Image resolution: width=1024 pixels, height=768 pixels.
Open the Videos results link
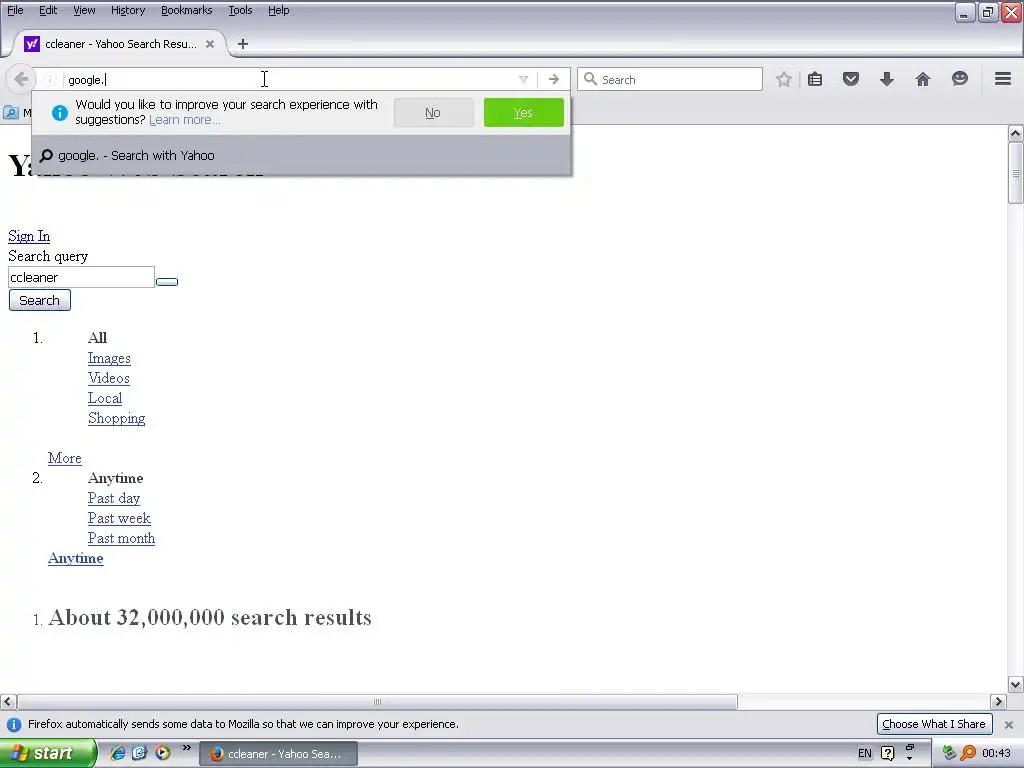tap(108, 378)
